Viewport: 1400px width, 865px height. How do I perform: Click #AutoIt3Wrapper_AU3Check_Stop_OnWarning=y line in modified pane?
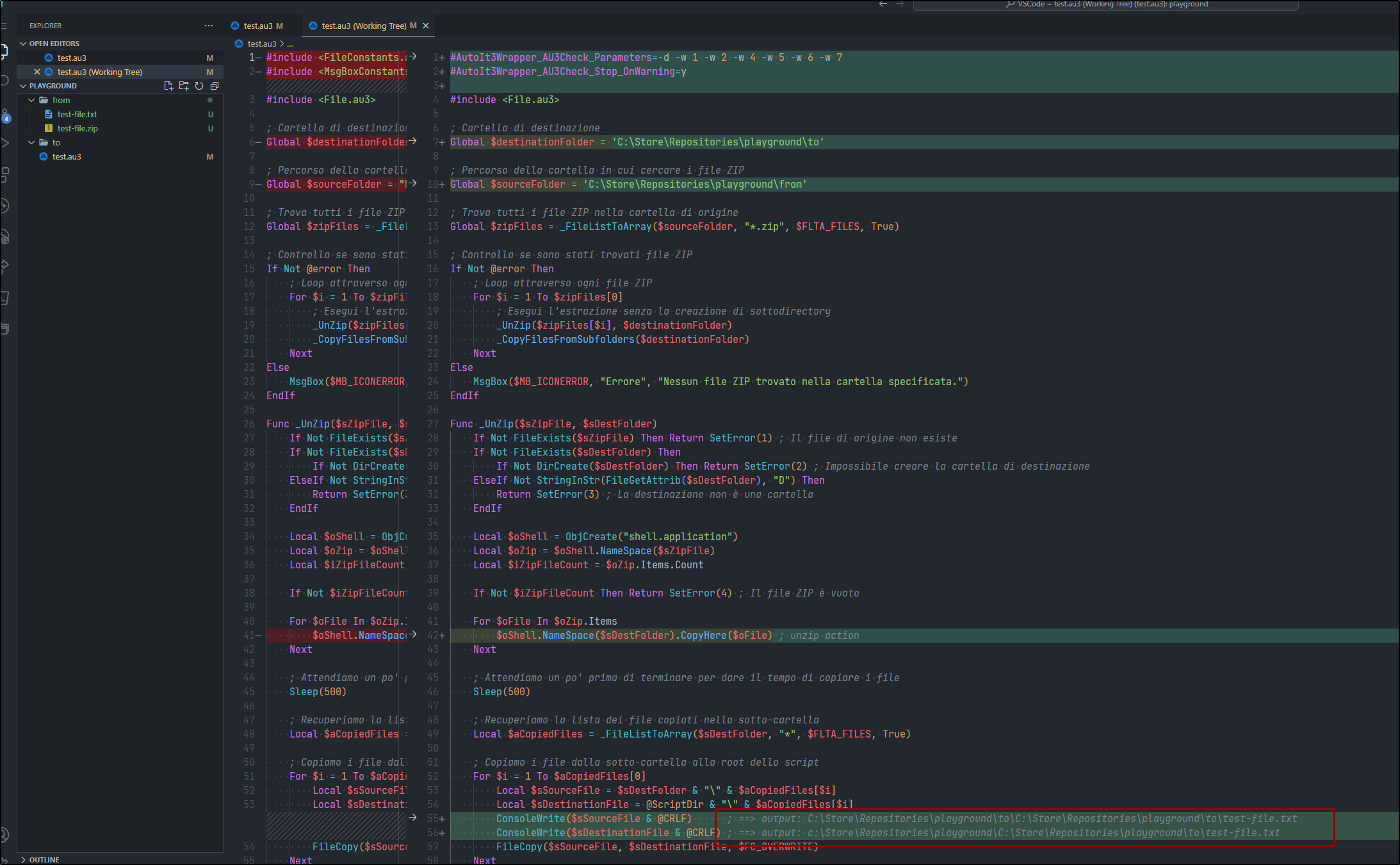tap(568, 71)
